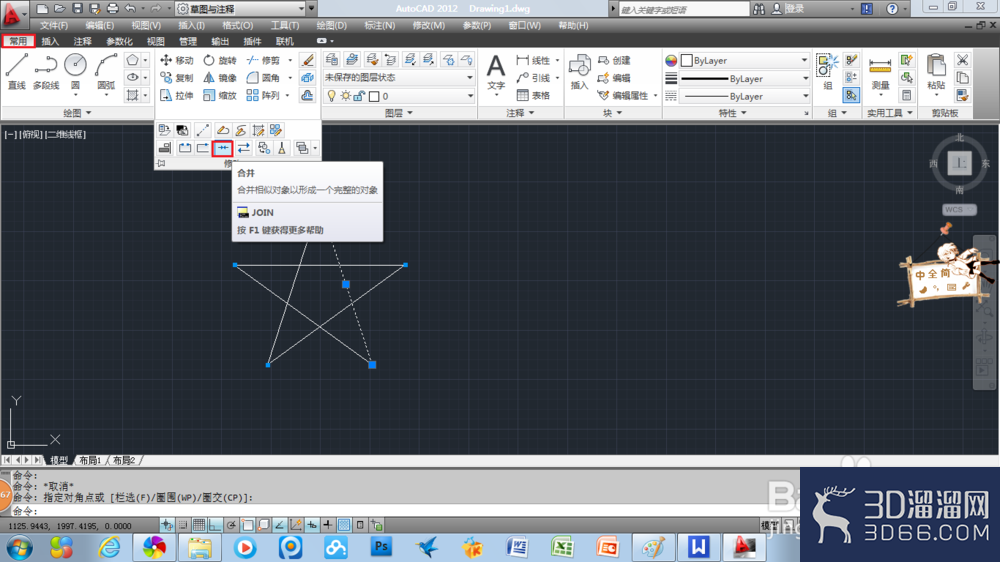
Task: Click the Insert block (插入) icon
Action: click(579, 72)
